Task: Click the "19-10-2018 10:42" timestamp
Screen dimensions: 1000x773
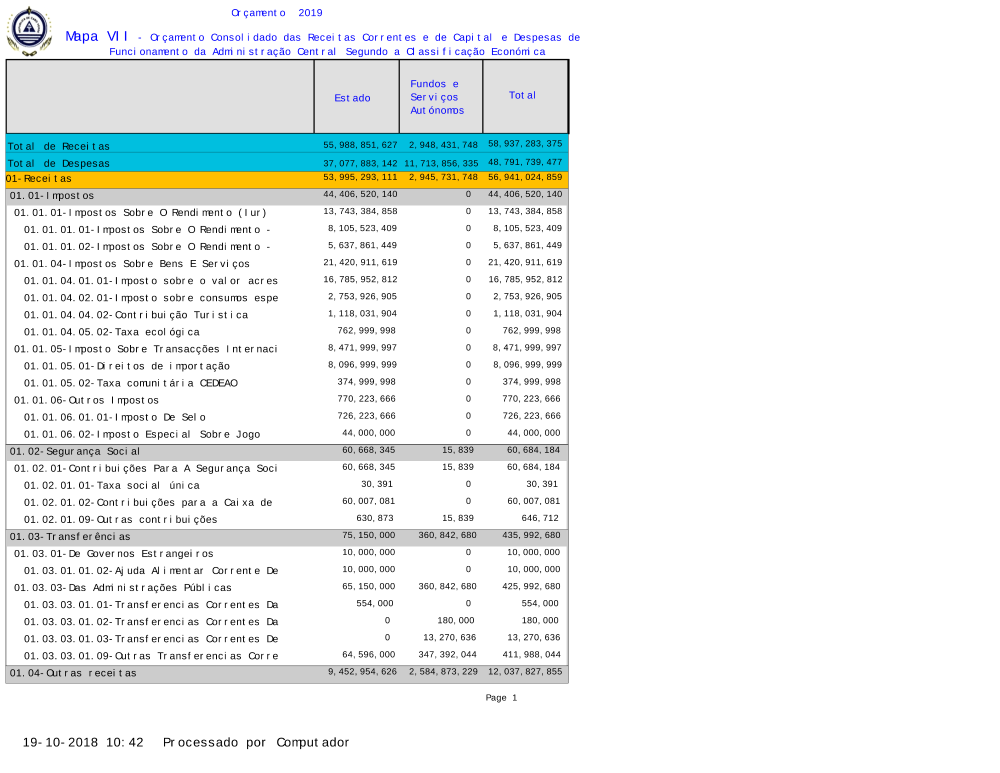Action: 84,743
